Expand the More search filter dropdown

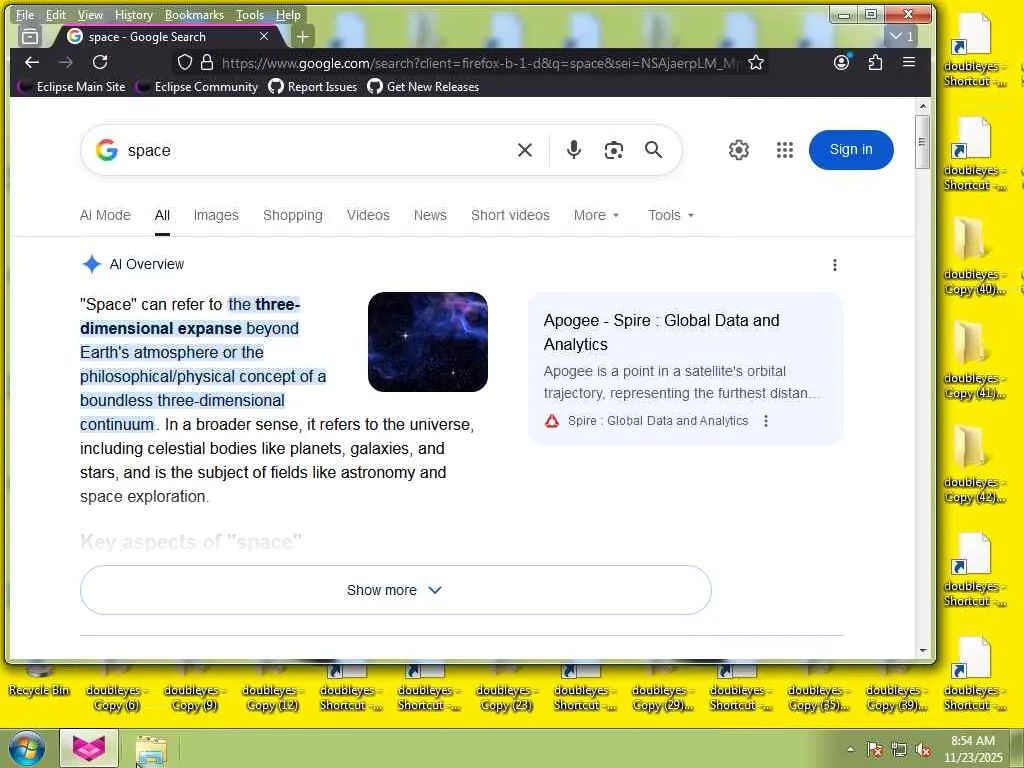pos(596,216)
